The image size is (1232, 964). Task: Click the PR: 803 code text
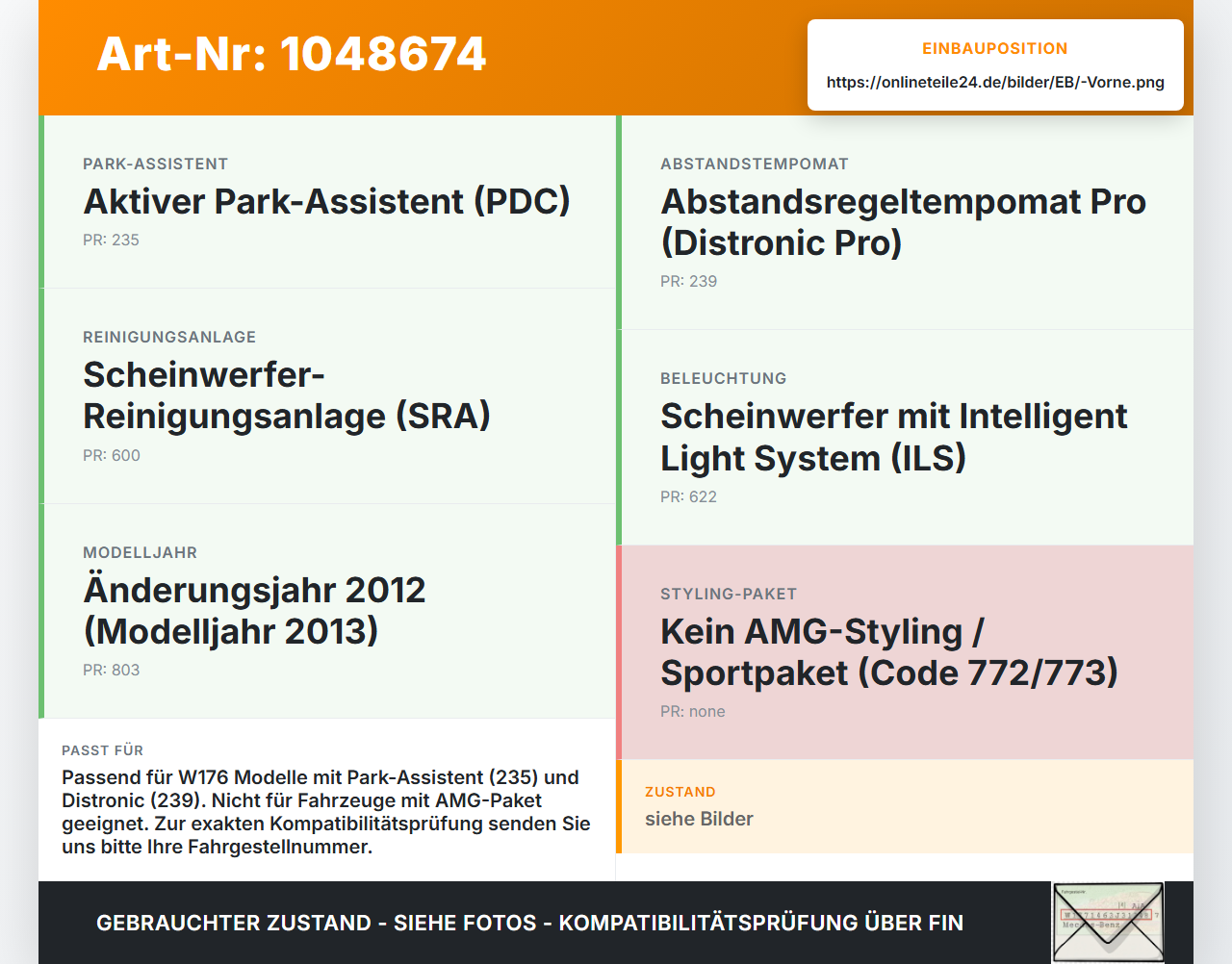(x=111, y=670)
